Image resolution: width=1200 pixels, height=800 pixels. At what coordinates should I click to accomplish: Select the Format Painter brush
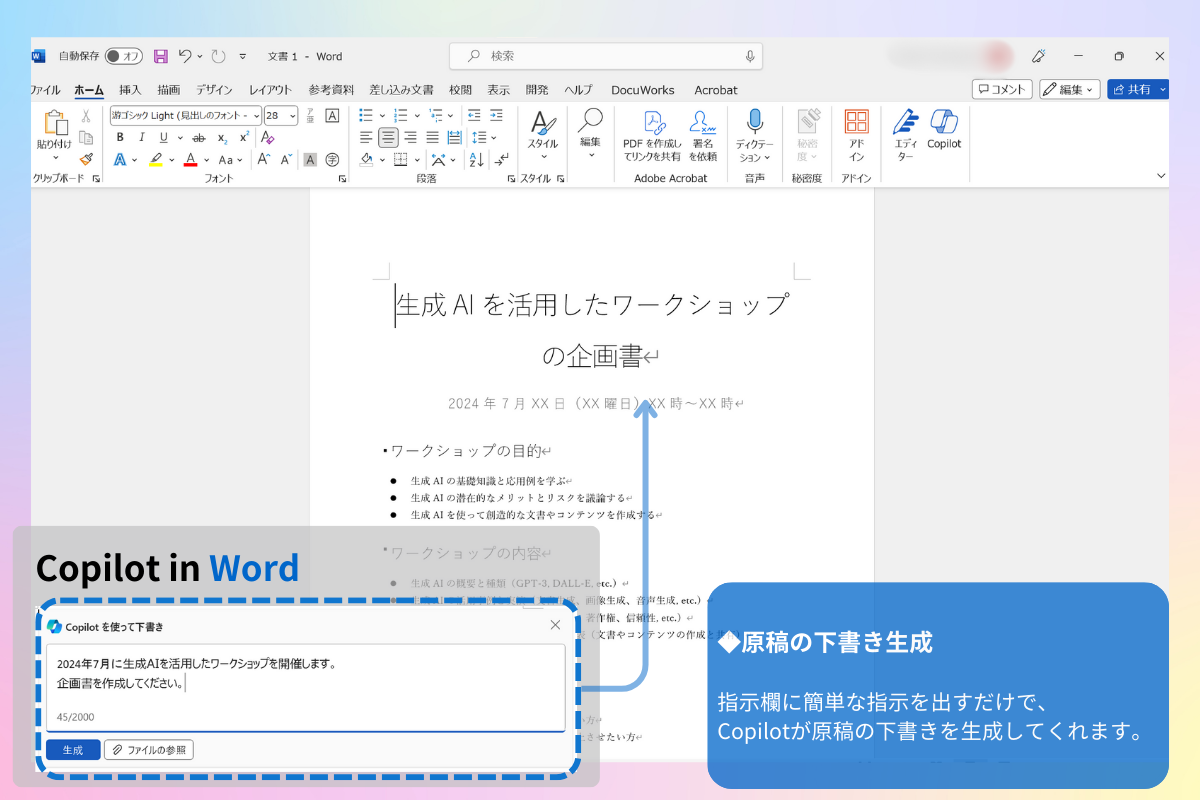pyautogui.click(x=86, y=158)
